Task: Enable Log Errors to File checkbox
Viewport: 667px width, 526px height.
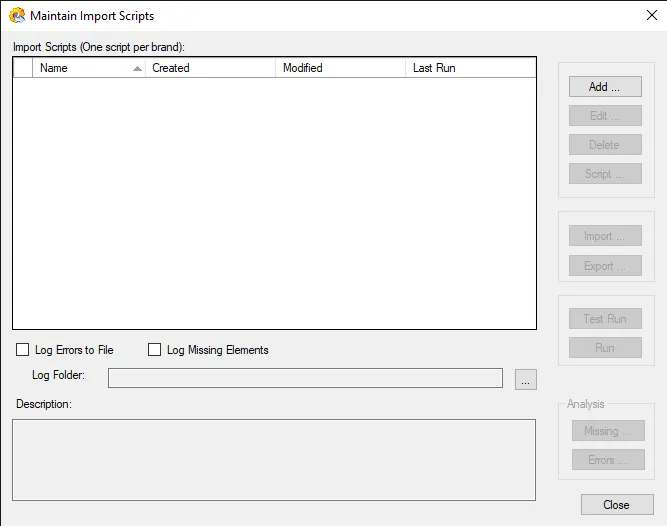Action: pyautogui.click(x=22, y=350)
